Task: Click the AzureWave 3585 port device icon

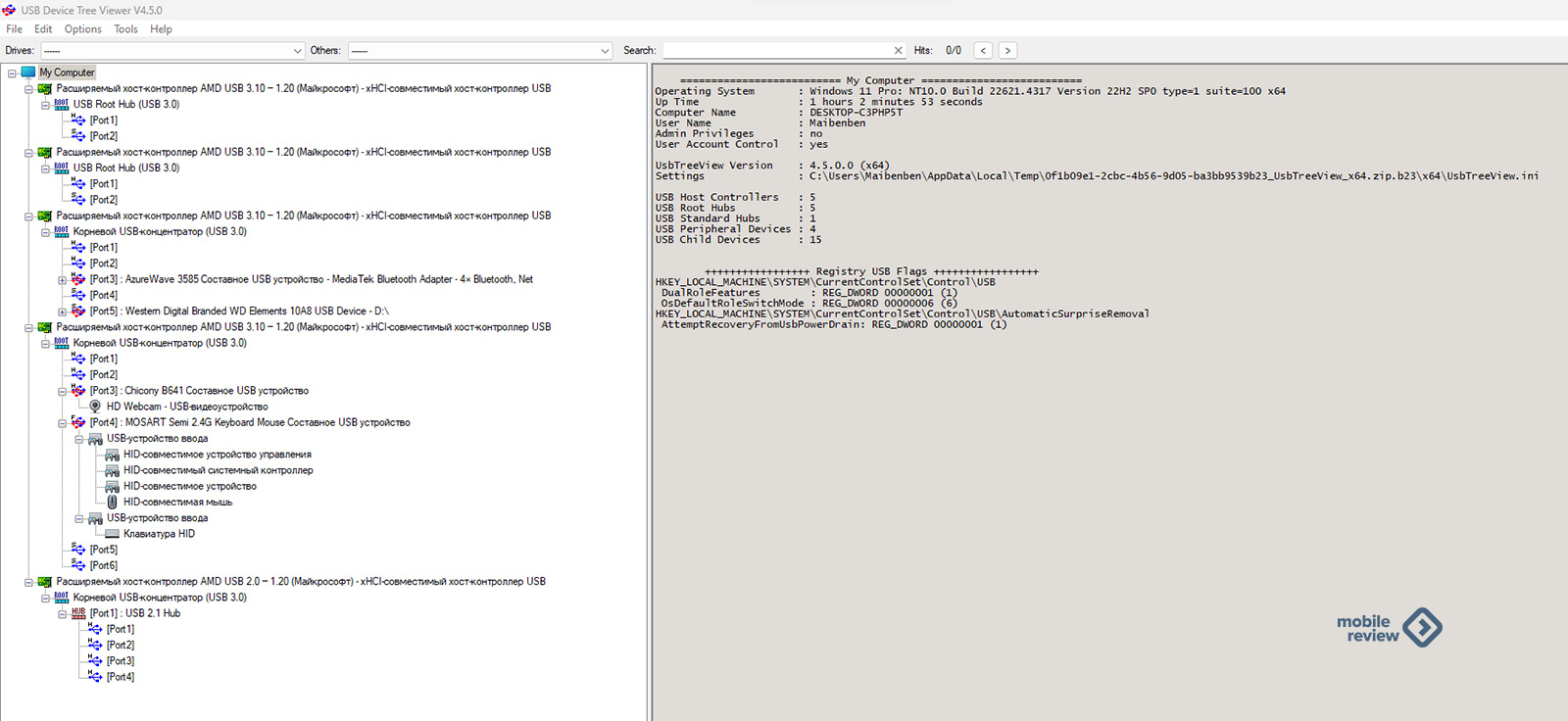Action: pos(78,279)
